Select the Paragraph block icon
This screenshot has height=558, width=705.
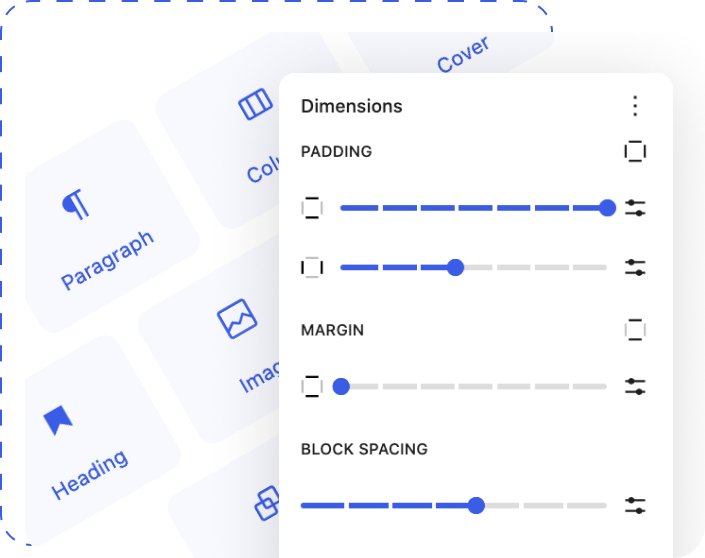pos(77,205)
